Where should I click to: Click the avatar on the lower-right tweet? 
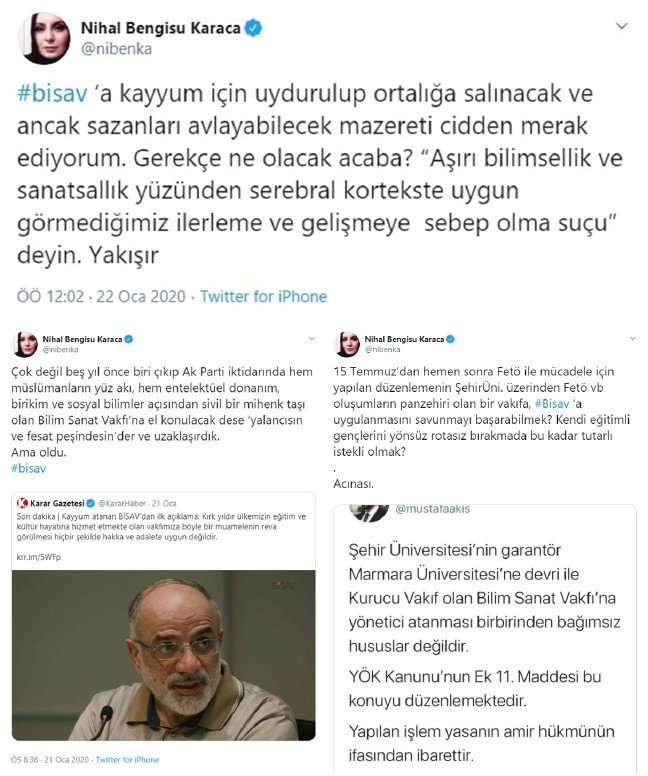(348, 344)
